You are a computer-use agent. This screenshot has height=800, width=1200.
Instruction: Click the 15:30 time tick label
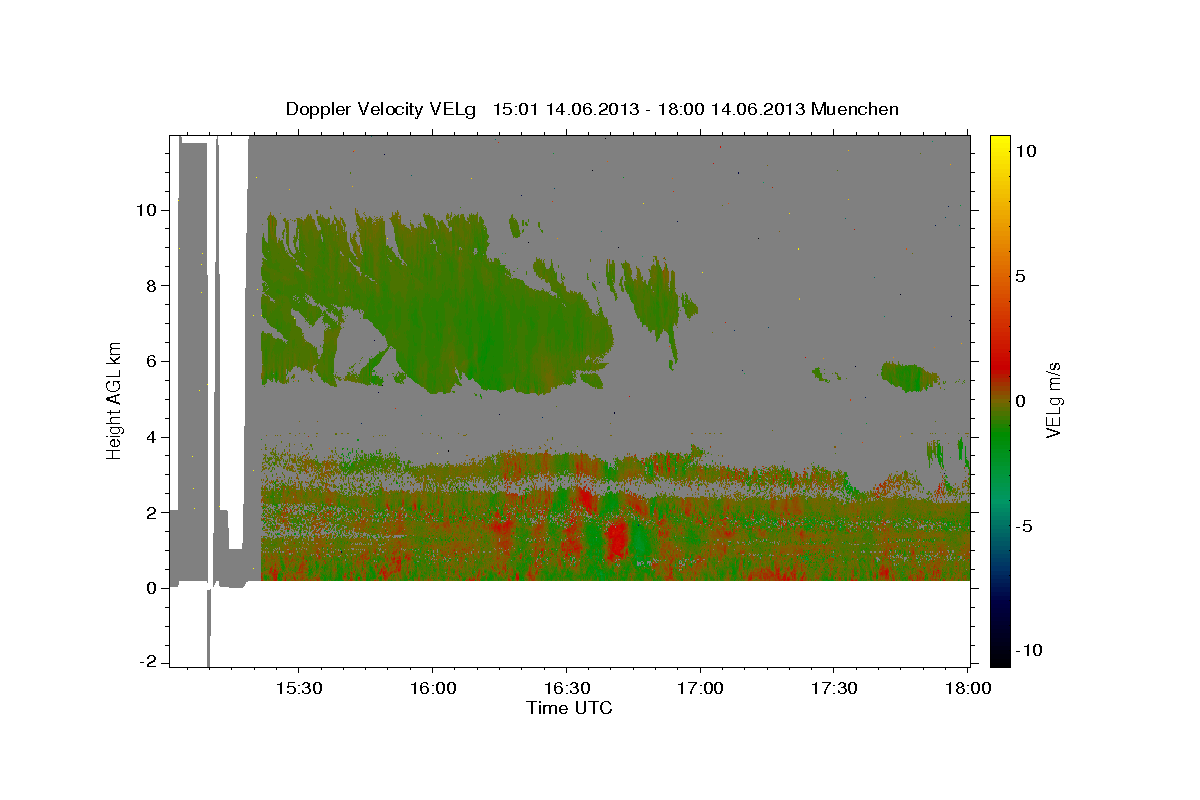298,689
